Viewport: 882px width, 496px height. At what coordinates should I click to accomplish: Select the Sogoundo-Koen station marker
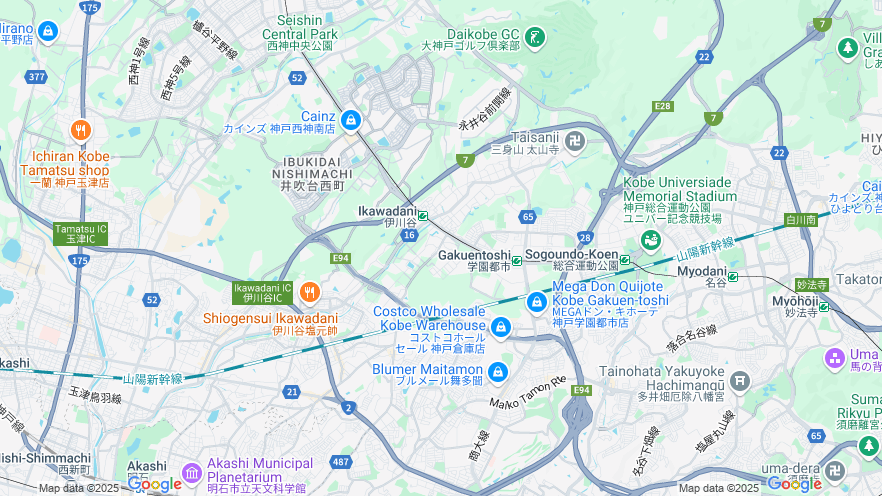[624, 259]
